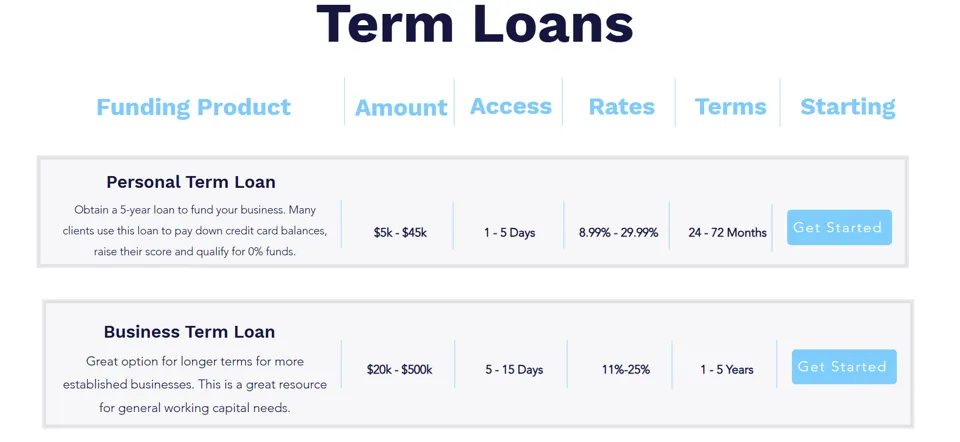Click the 1 - 5 Years term value
The width and height of the screenshot is (960, 442).
point(726,370)
